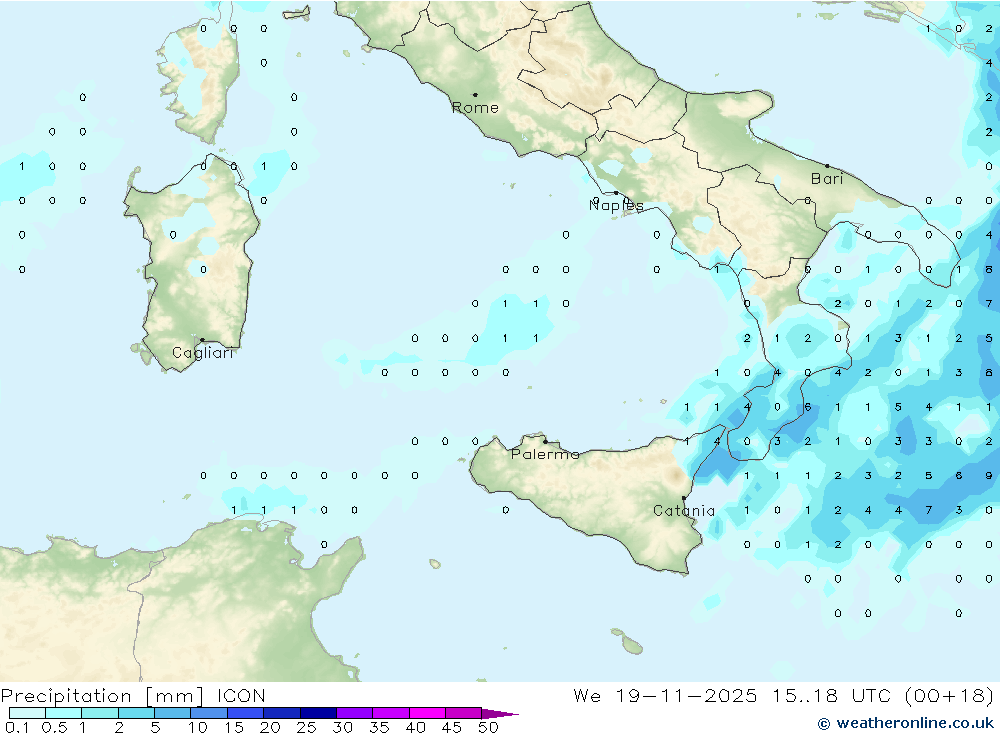This screenshot has height=733, width=1000.
Task: Pick the 20–25 mm dark blue legend swatch
Action: click(282, 713)
